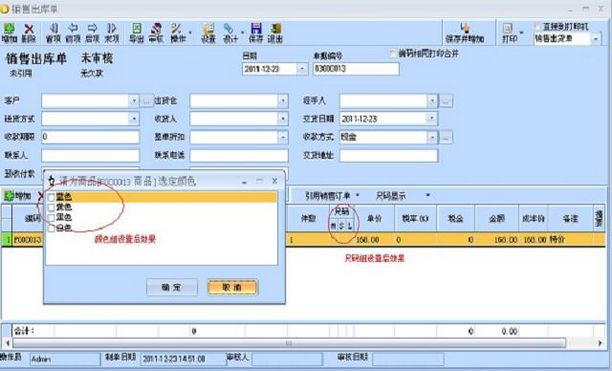
Task: Click the 取消 cancel button
Action: point(233,288)
